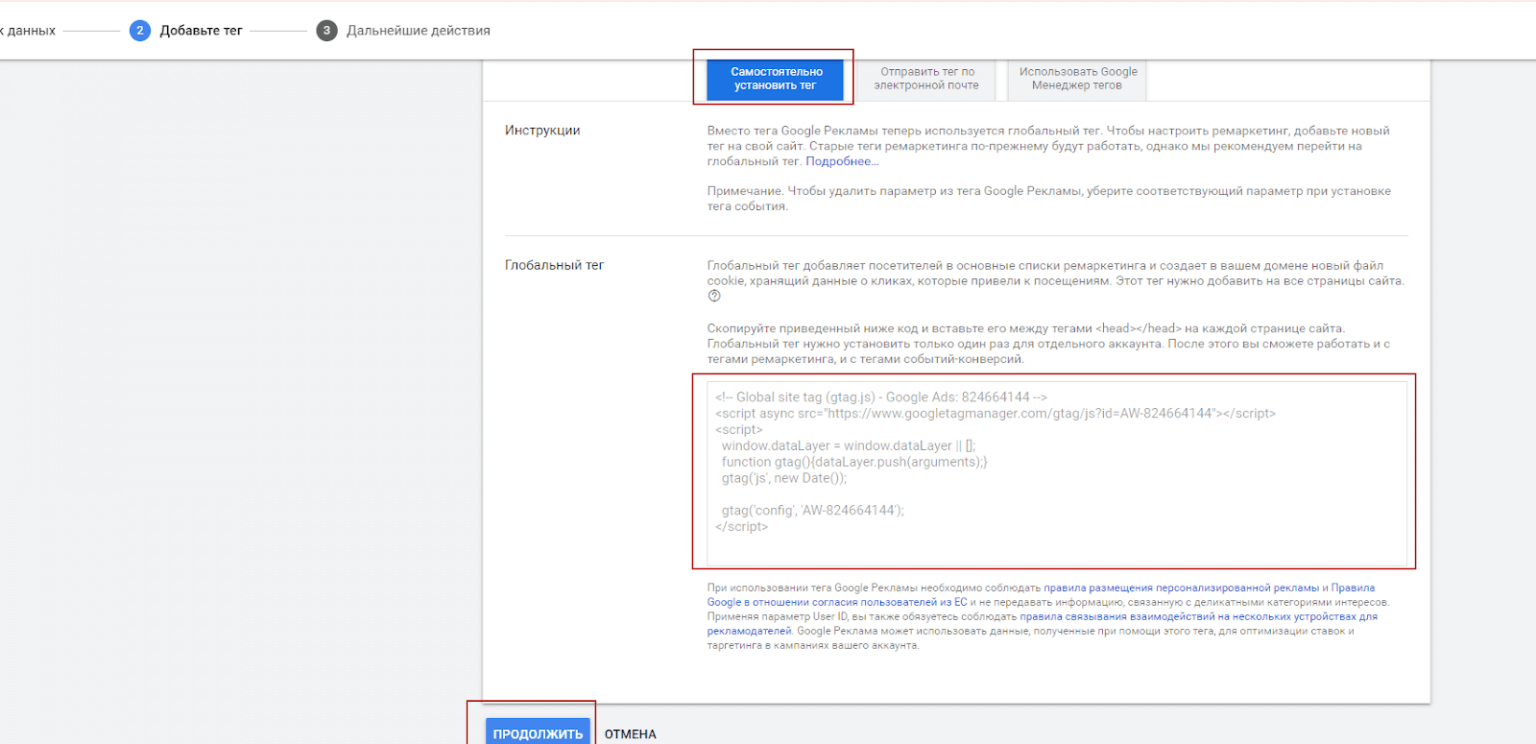
Task: Click step 2 'Добавьте тег' circle
Action: point(140,31)
